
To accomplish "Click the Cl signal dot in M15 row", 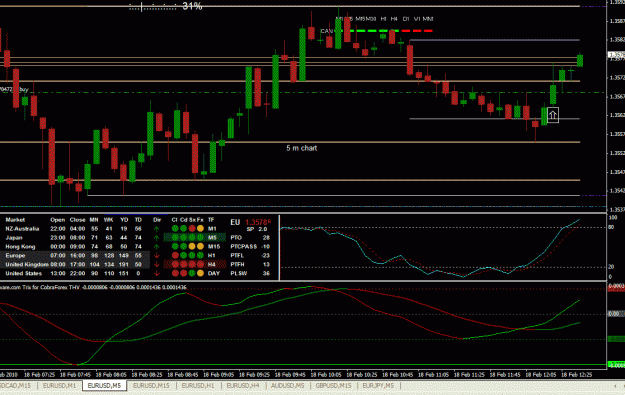I will (x=175, y=246).
